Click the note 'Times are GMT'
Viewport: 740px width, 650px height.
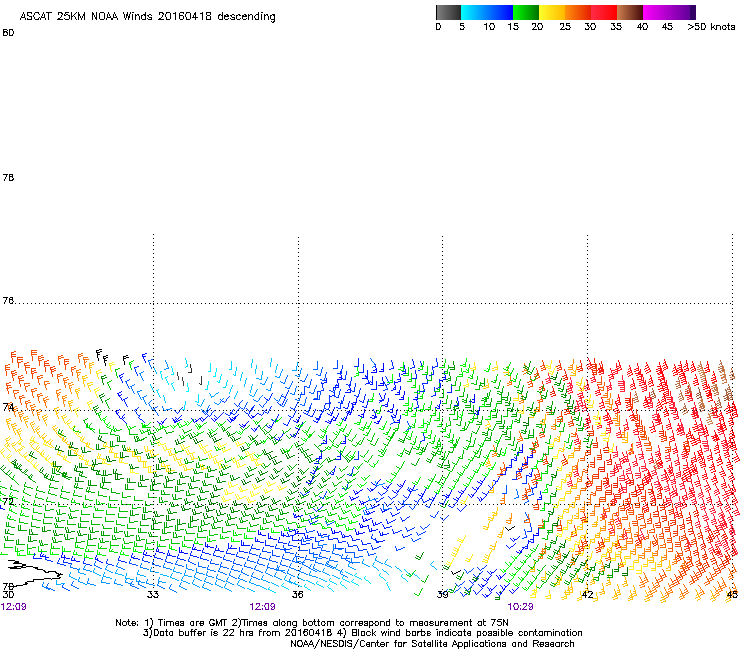pyautogui.click(x=195, y=623)
